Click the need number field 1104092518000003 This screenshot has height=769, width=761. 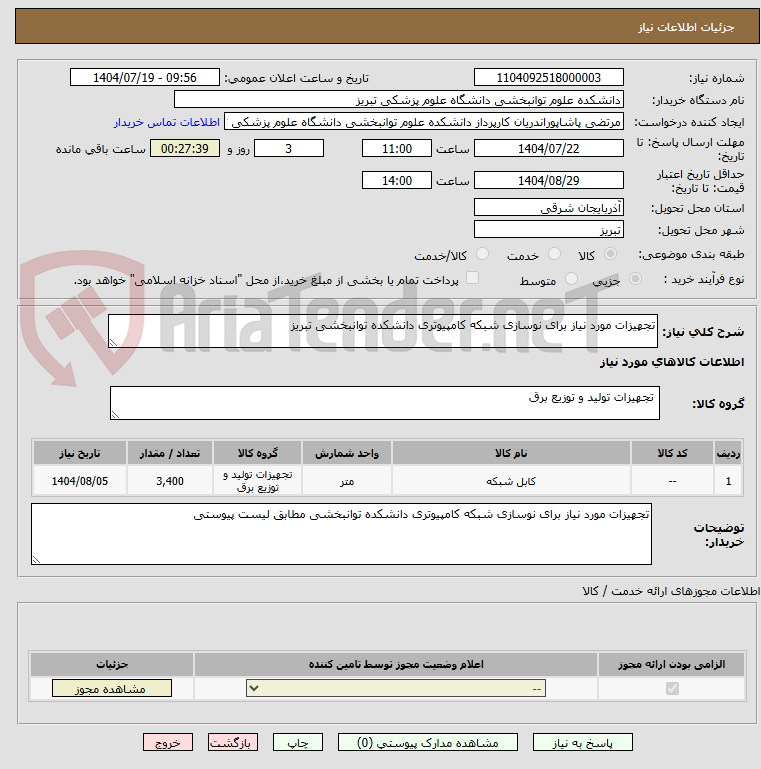549,77
